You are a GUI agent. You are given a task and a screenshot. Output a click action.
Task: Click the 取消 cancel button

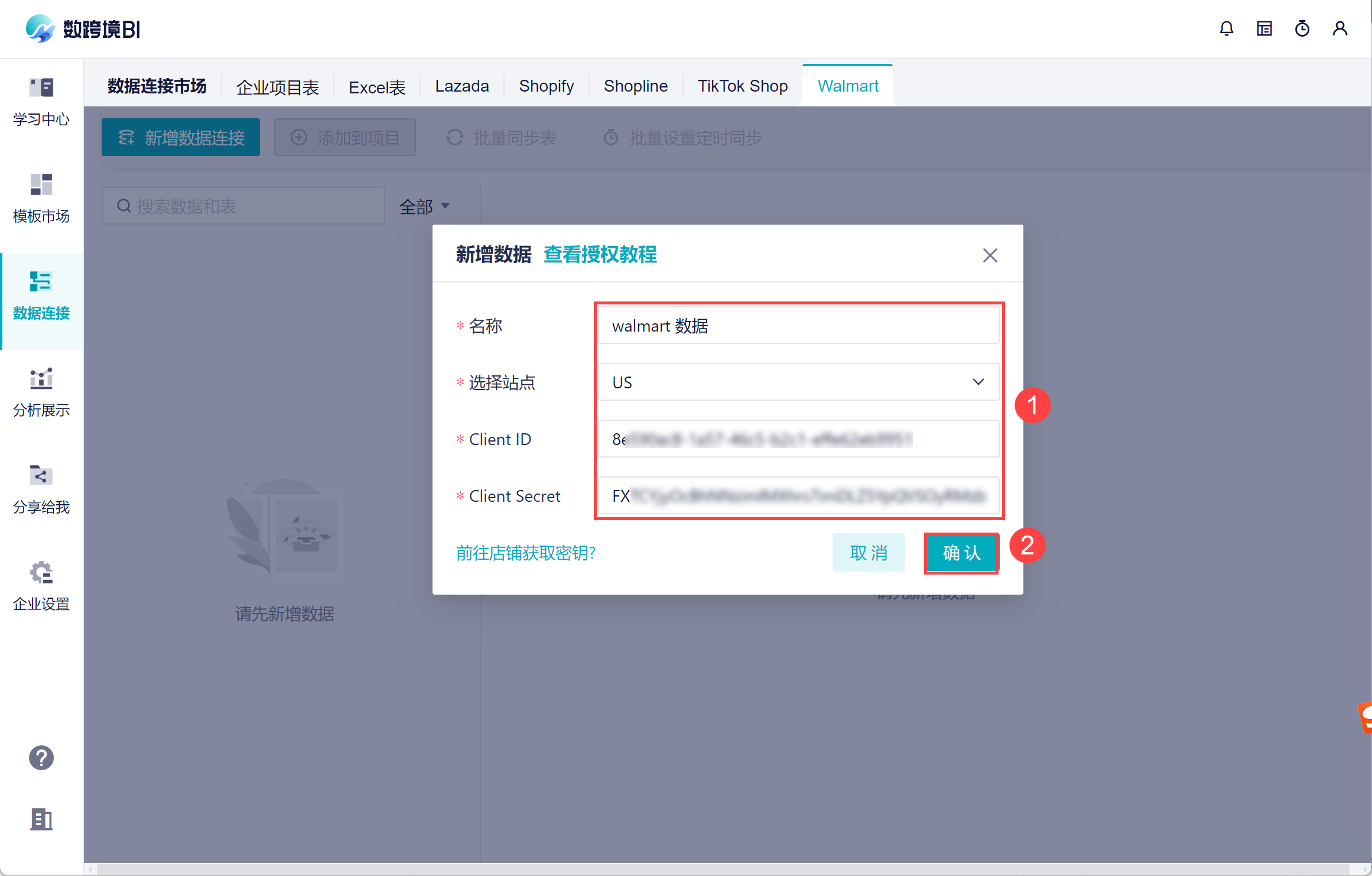coord(868,553)
